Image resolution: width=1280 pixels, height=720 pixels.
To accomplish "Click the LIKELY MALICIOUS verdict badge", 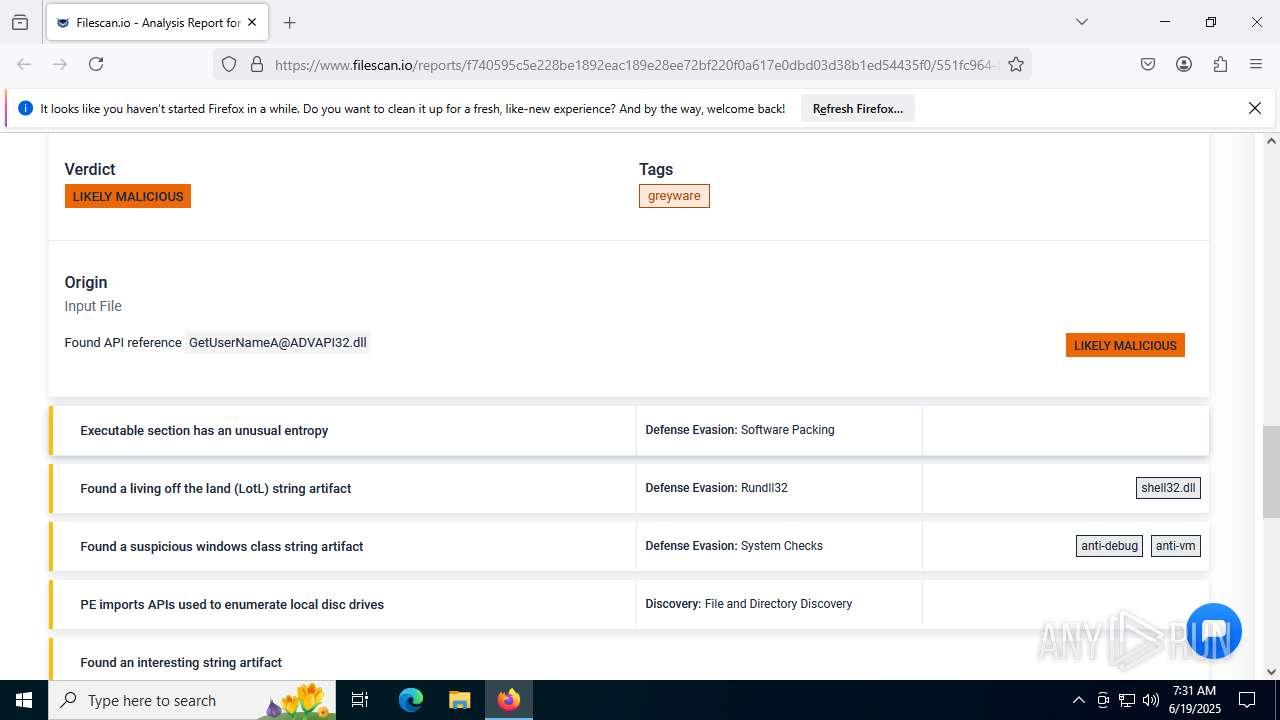I will coord(128,196).
